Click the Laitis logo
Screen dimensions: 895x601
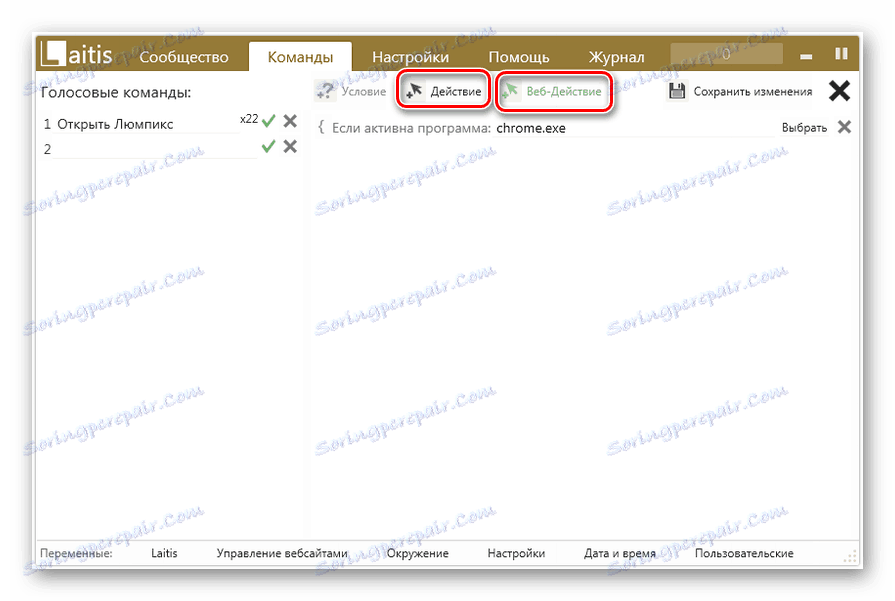point(77,55)
